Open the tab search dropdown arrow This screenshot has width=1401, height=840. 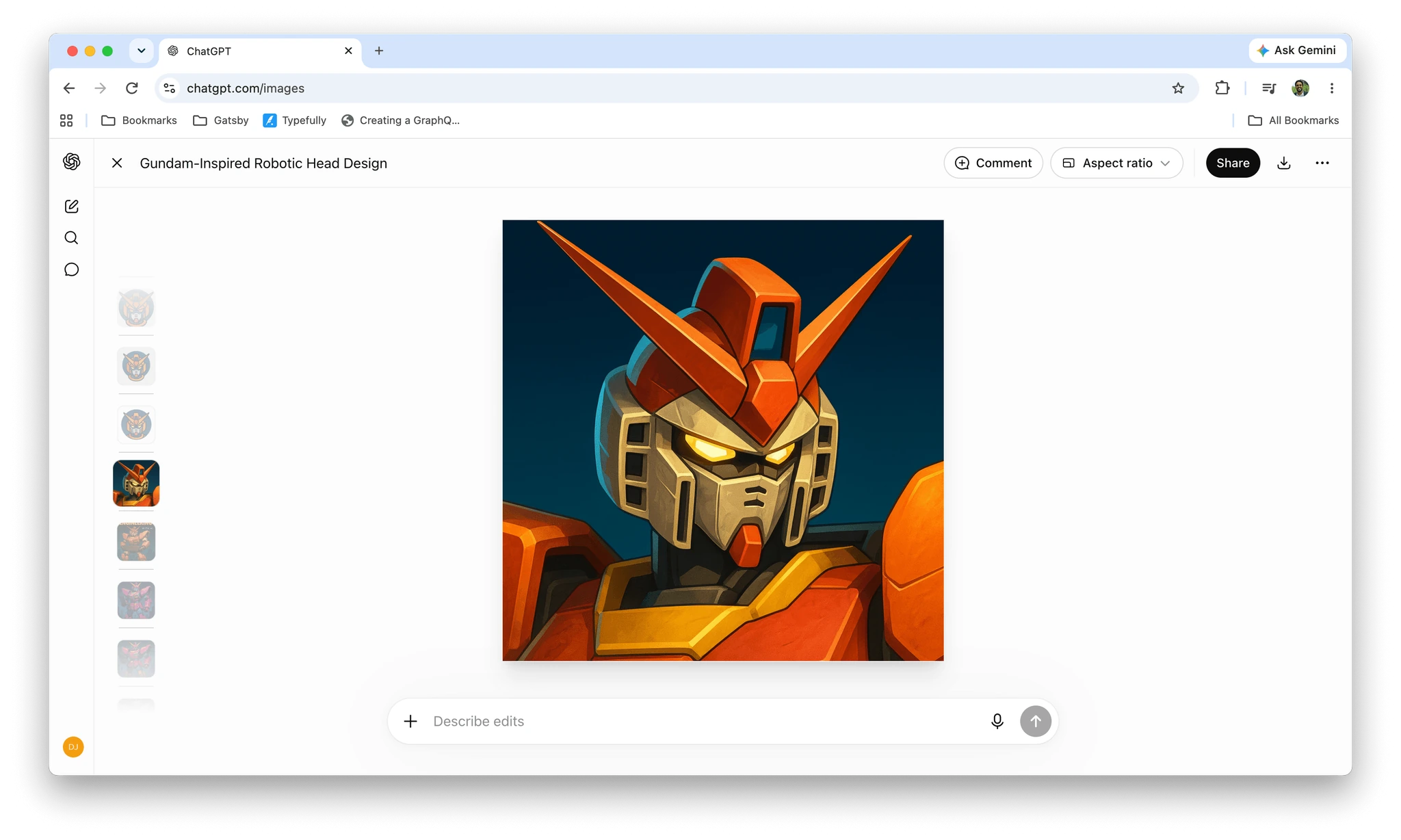click(142, 51)
